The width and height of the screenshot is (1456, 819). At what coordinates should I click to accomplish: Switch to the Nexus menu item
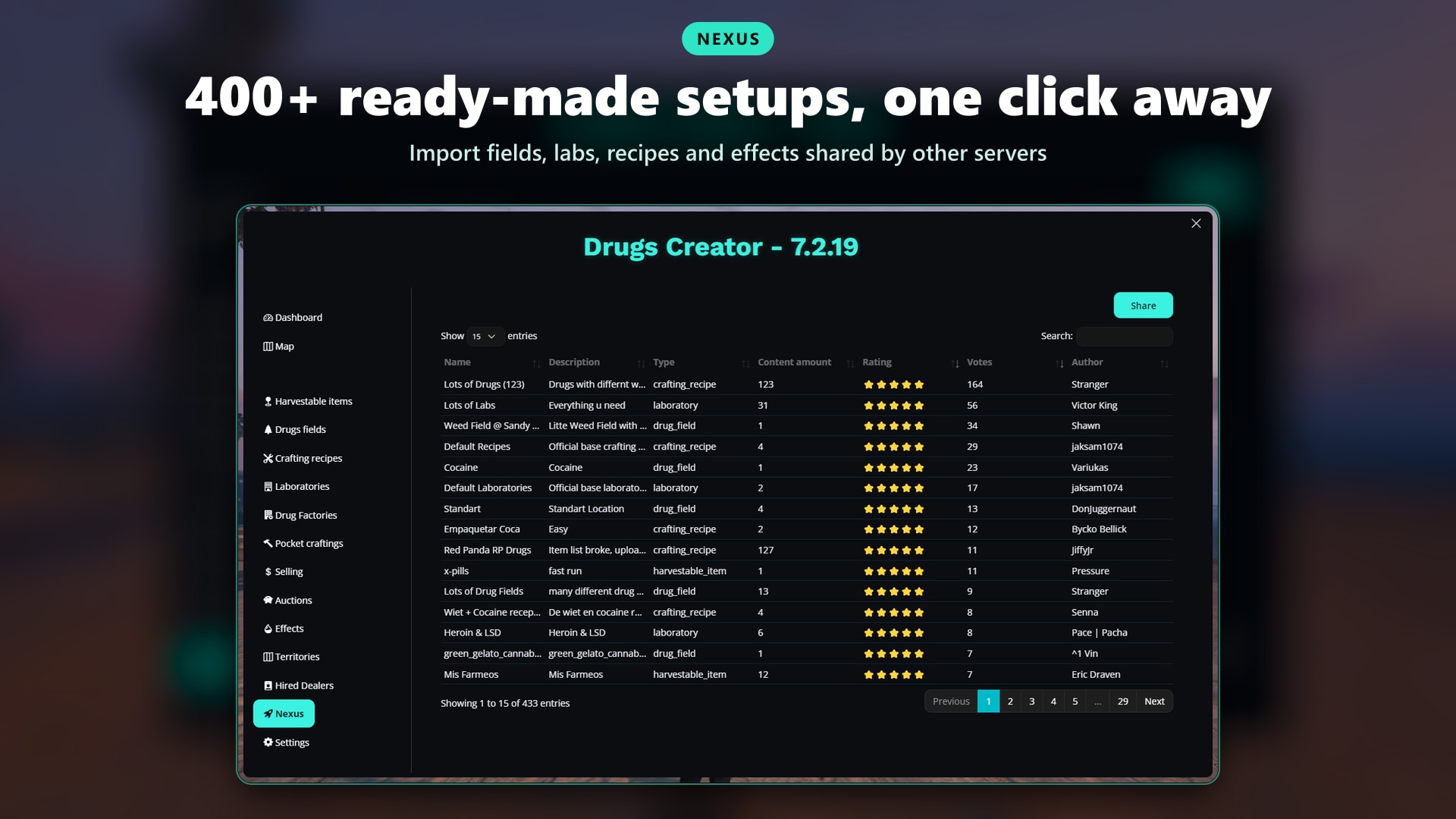284,714
